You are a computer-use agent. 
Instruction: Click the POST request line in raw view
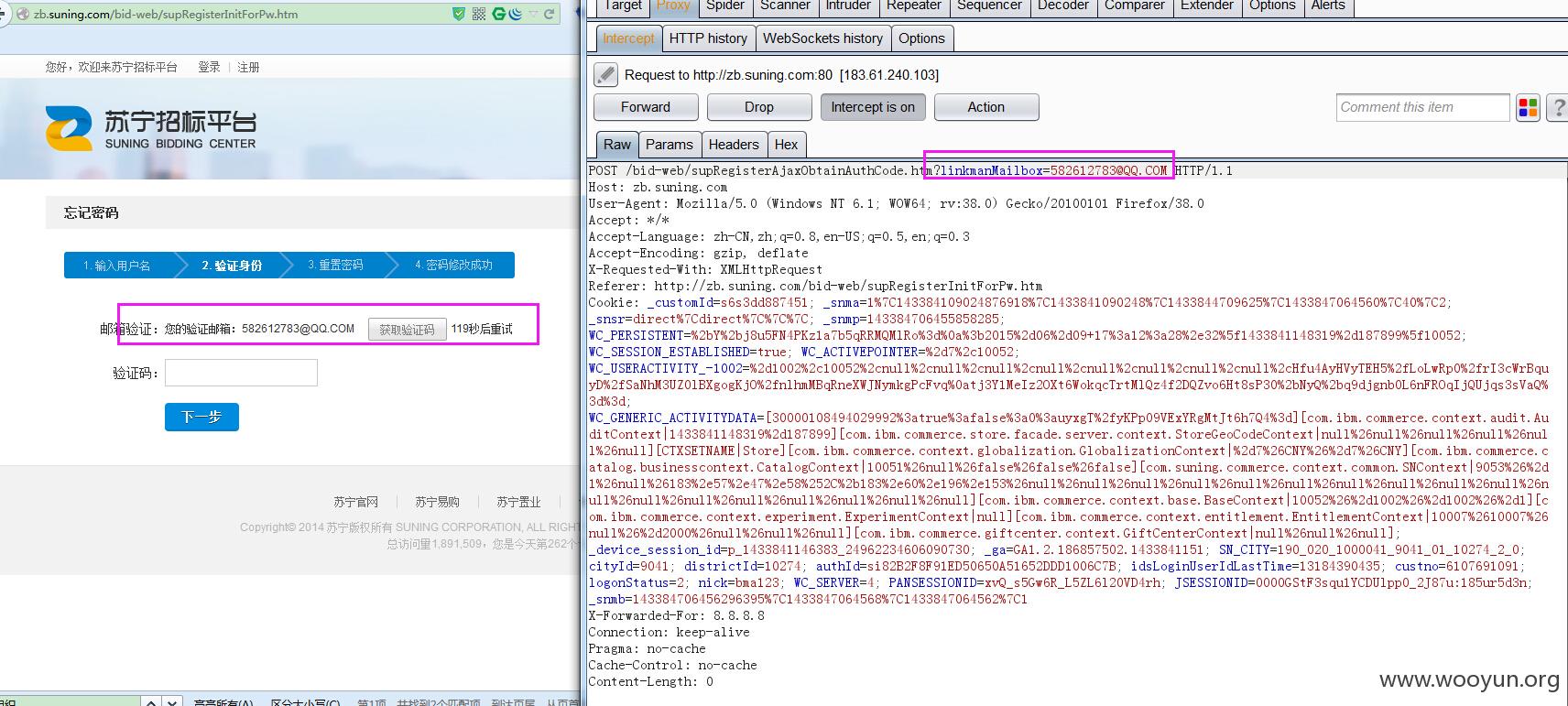tap(910, 170)
